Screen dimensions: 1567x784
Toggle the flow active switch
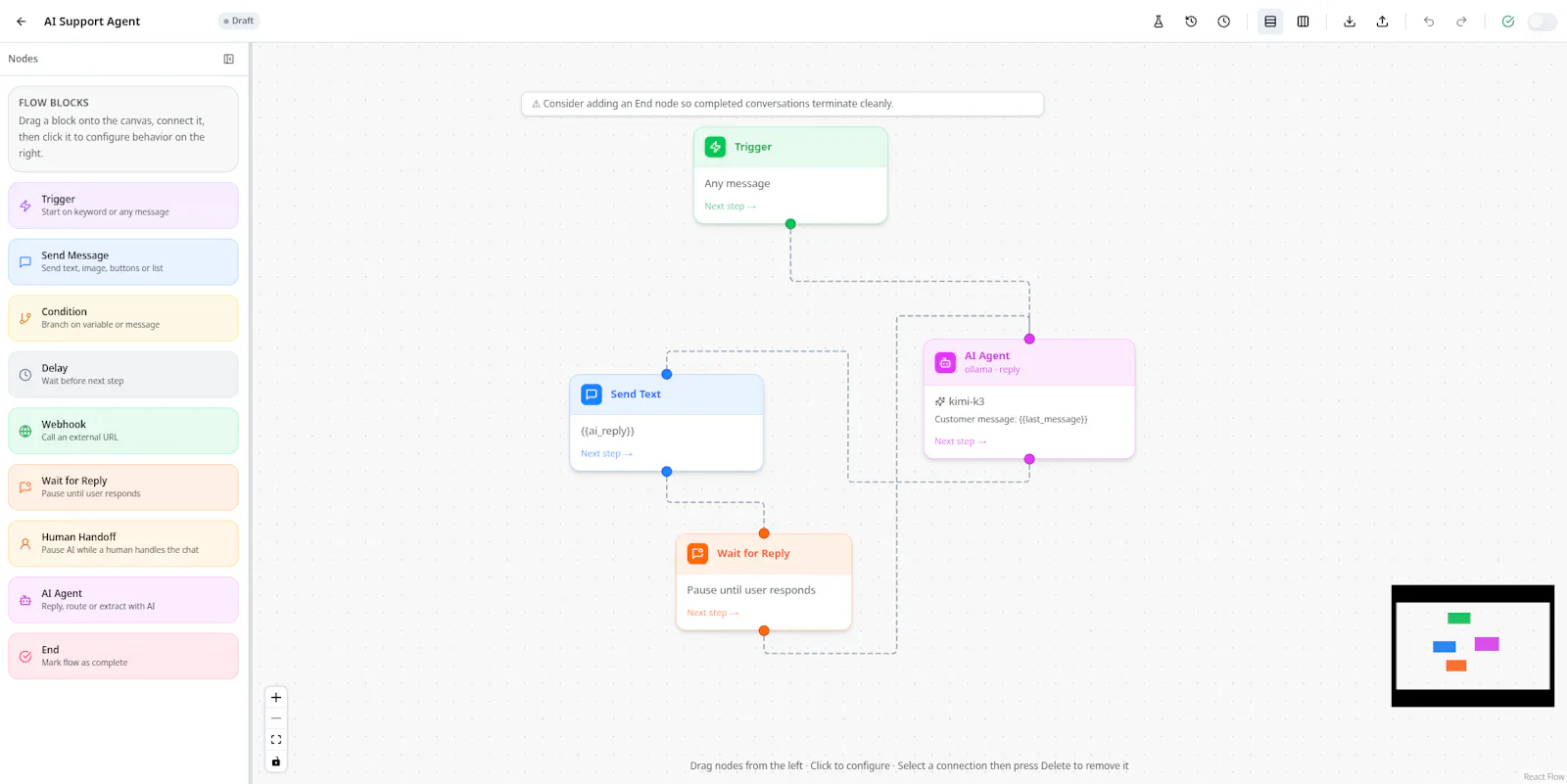pyautogui.click(x=1543, y=21)
